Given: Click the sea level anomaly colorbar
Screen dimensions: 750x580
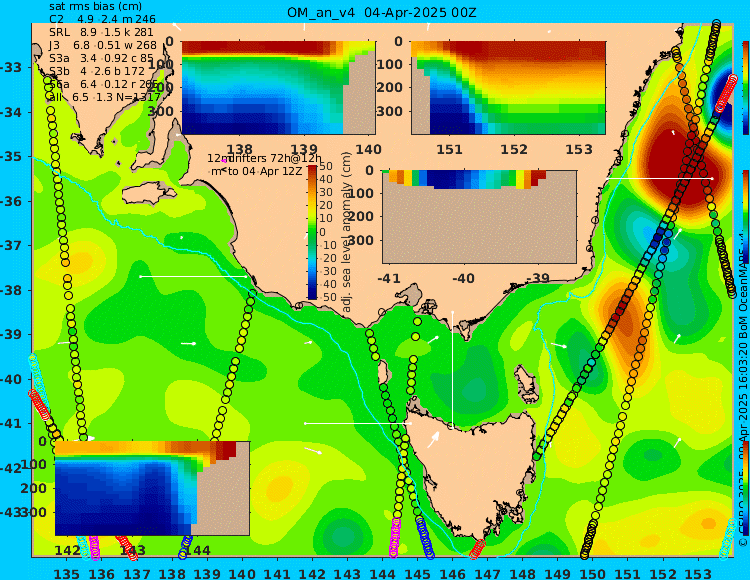Looking at the screenshot, I should click(x=312, y=232).
